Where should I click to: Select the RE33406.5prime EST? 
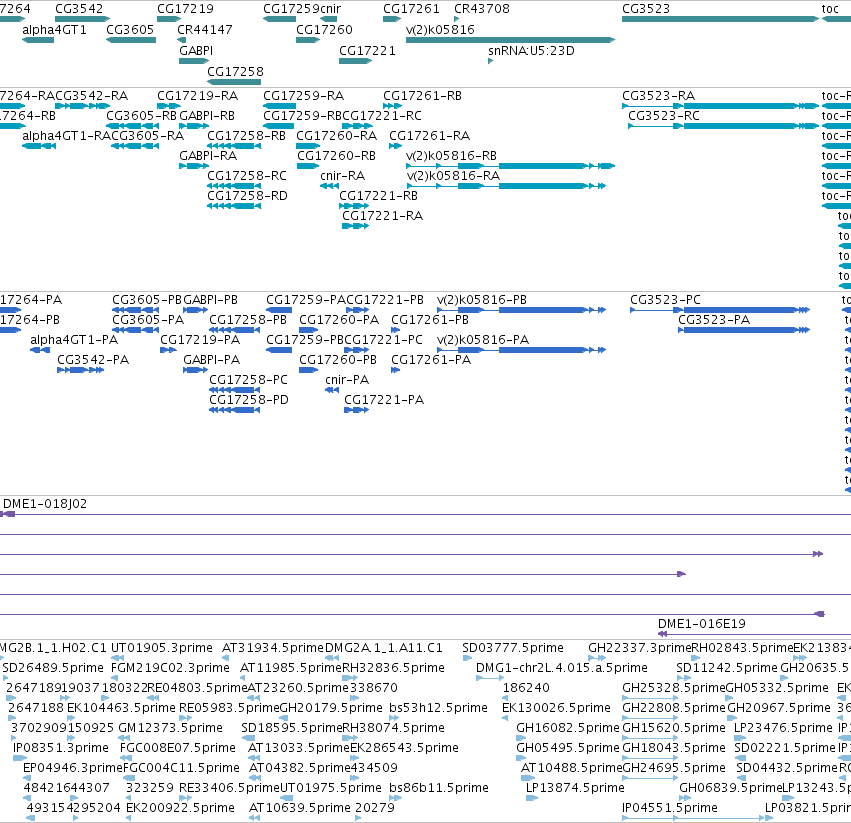pos(186,797)
